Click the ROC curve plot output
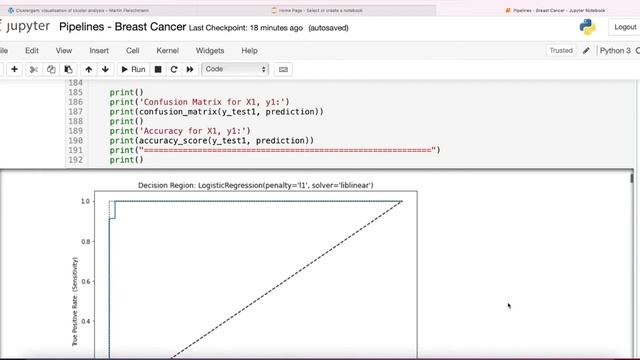The width and height of the screenshot is (640, 360). [256, 275]
